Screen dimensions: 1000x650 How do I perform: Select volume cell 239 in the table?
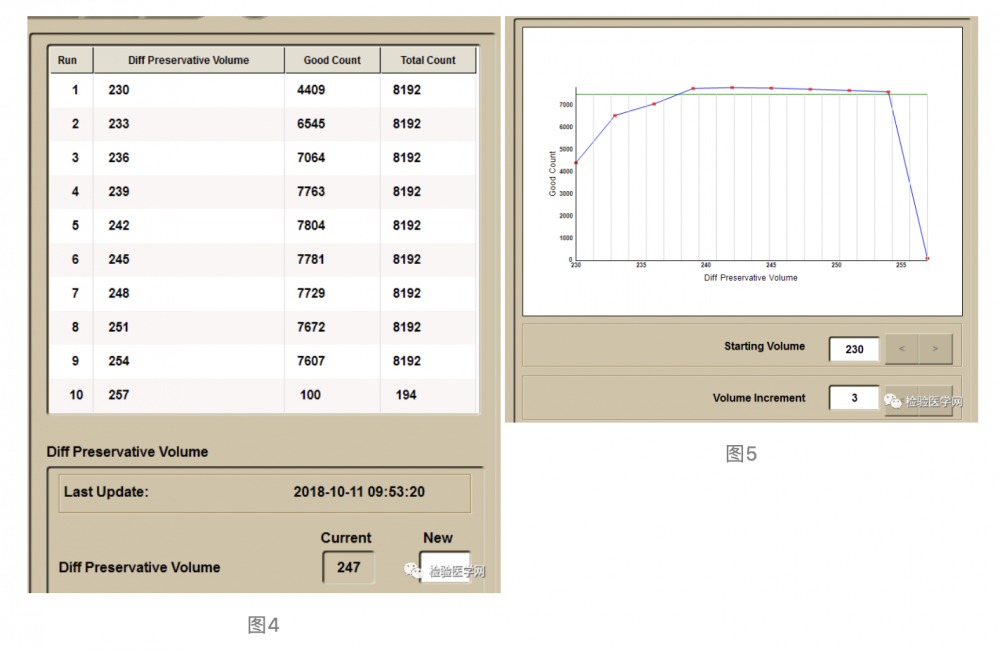coord(119,191)
